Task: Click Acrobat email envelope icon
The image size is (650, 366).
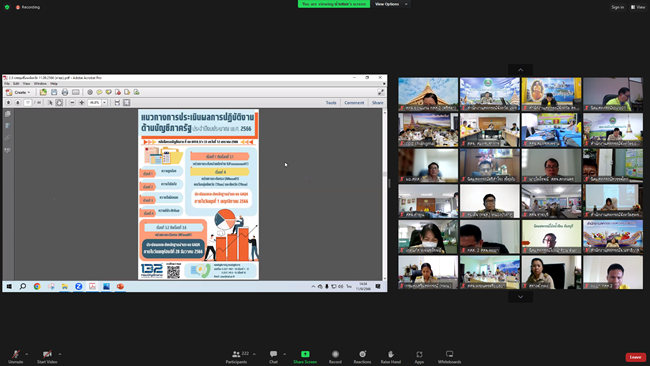Action: (75, 92)
